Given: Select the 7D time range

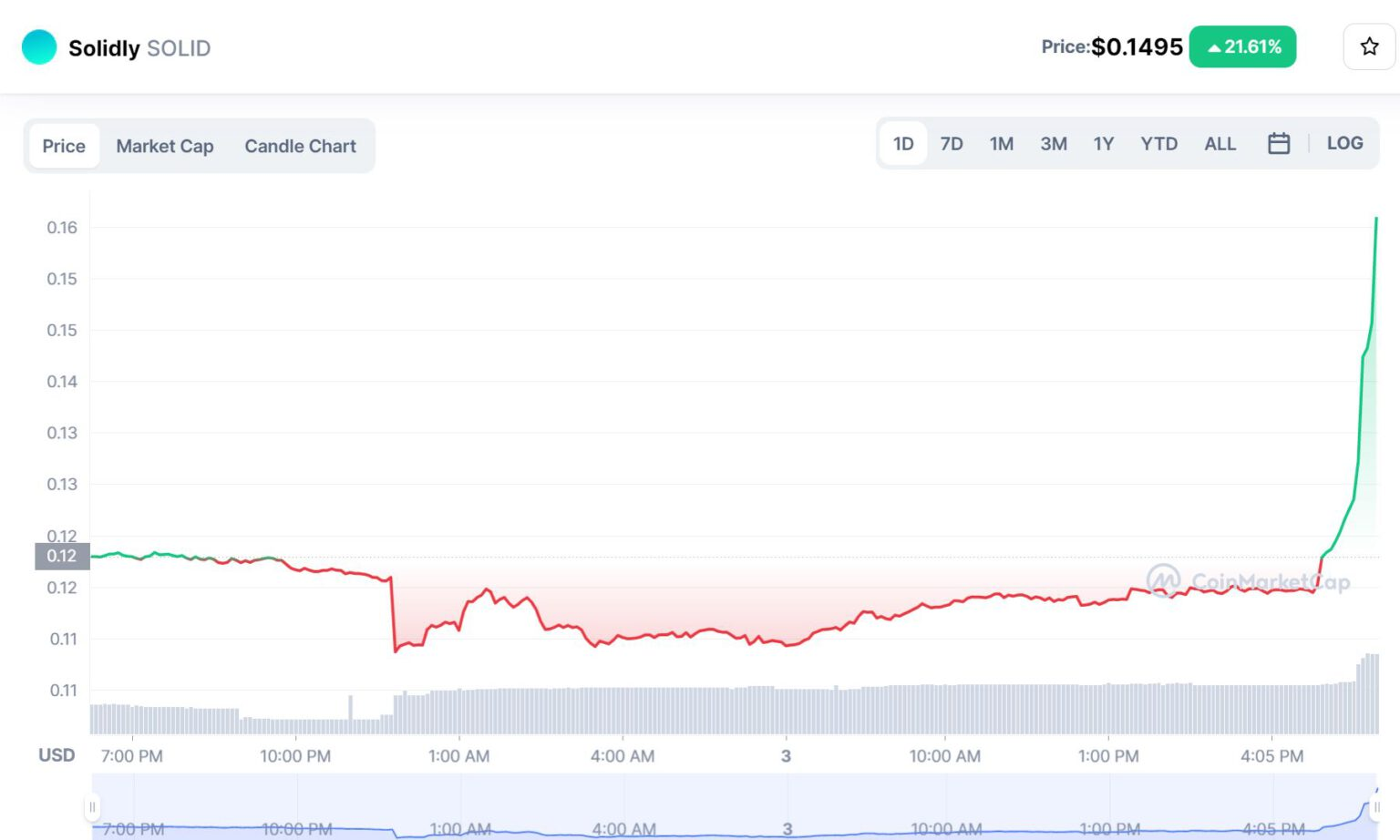Looking at the screenshot, I should 952,144.
